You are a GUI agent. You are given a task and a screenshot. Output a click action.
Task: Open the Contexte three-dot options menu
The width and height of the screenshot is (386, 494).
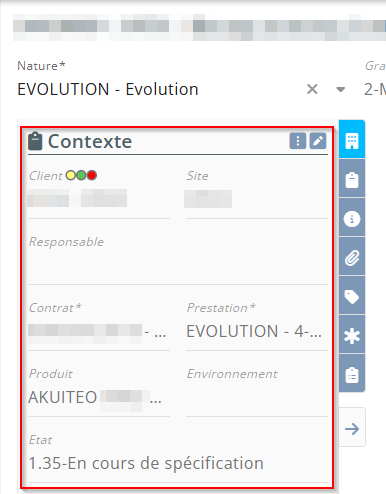tap(298, 141)
